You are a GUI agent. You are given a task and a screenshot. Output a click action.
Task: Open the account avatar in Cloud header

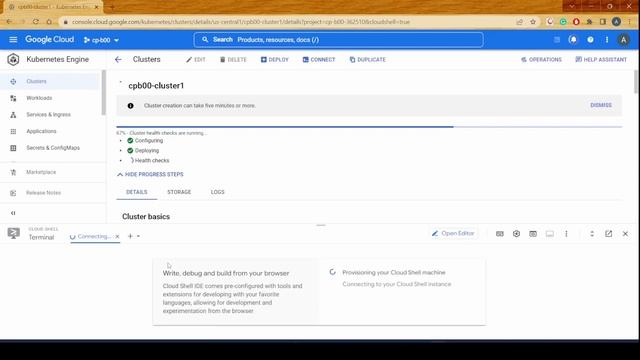[x=623, y=40]
